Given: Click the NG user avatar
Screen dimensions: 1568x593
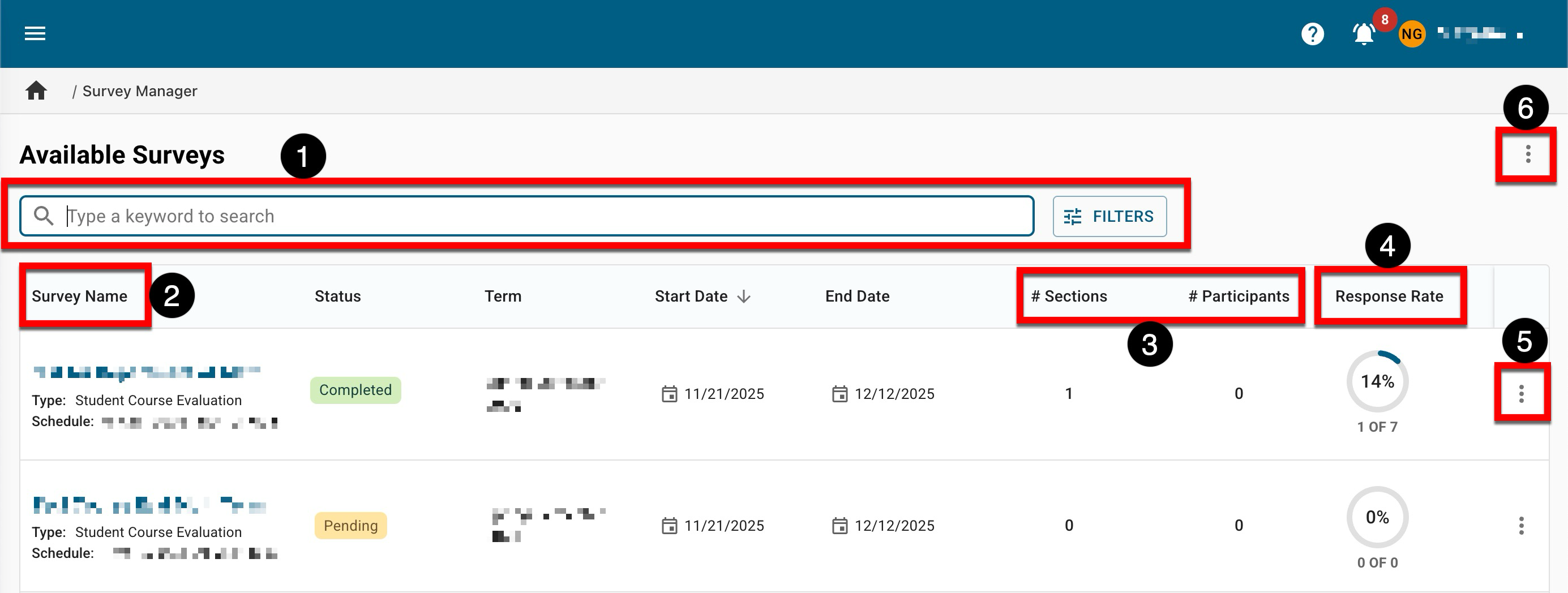Looking at the screenshot, I should point(1412,33).
